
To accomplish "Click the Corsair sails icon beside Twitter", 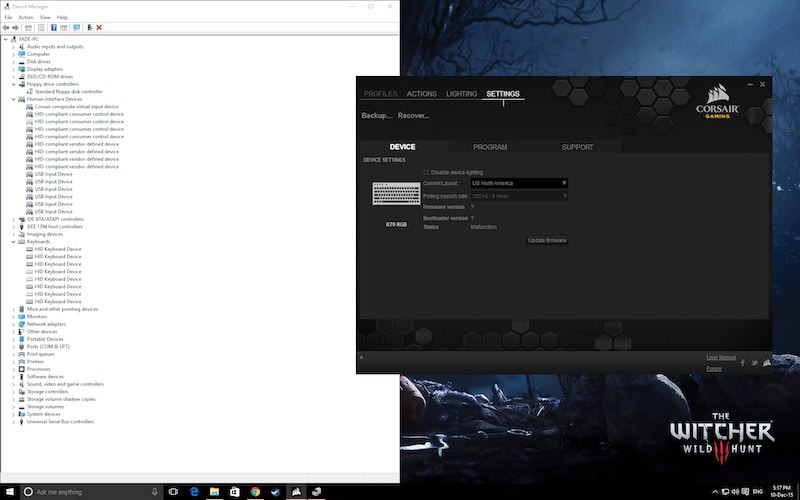I will (766, 363).
